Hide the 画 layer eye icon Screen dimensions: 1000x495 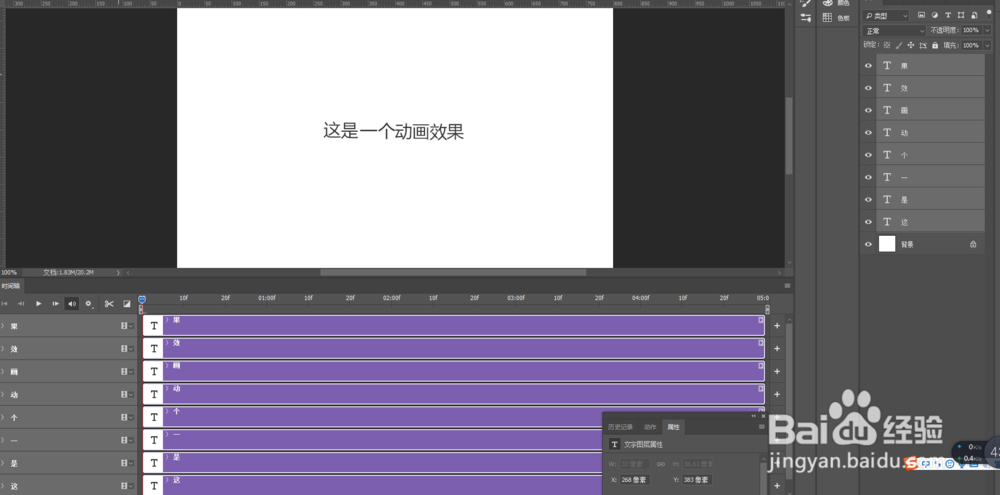pyautogui.click(x=867, y=110)
